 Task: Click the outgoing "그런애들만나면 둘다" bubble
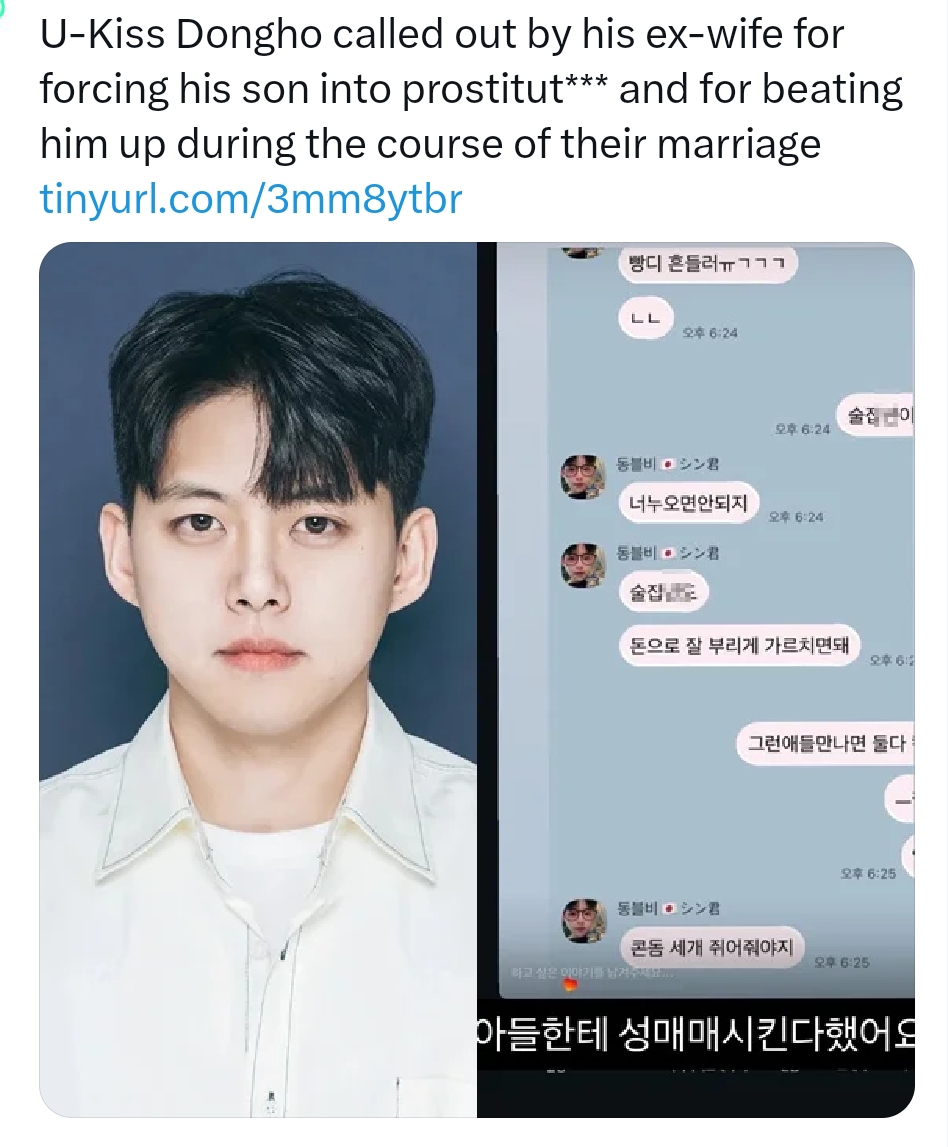pos(825,744)
